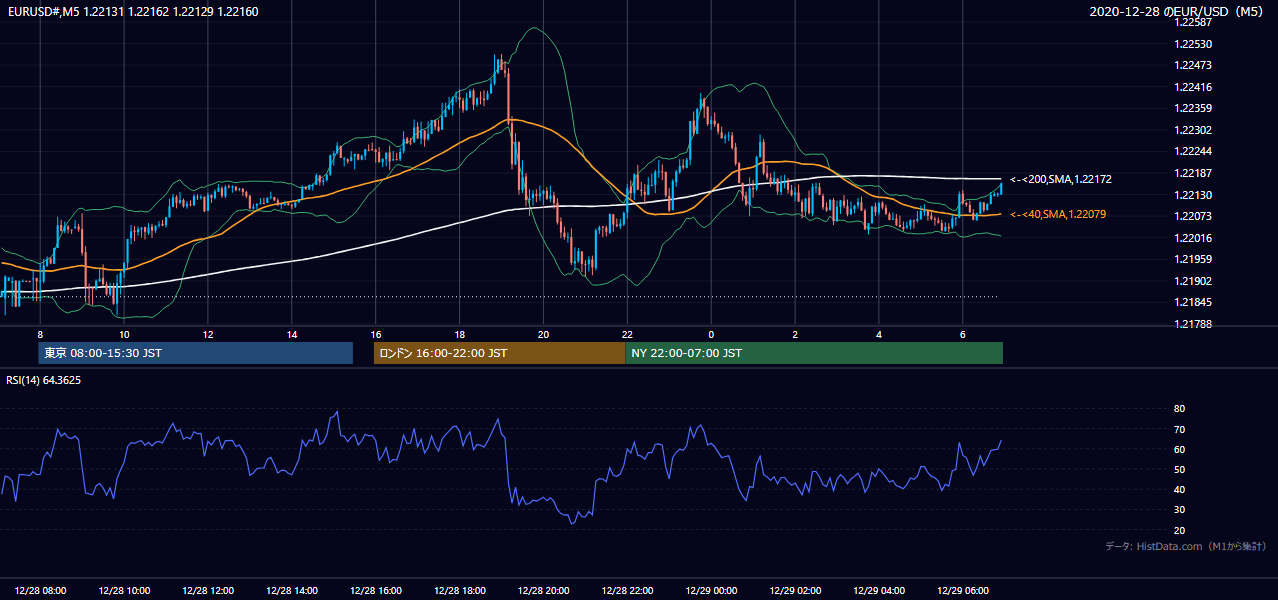Click the 12/29 06:00 time label

click(x=963, y=591)
